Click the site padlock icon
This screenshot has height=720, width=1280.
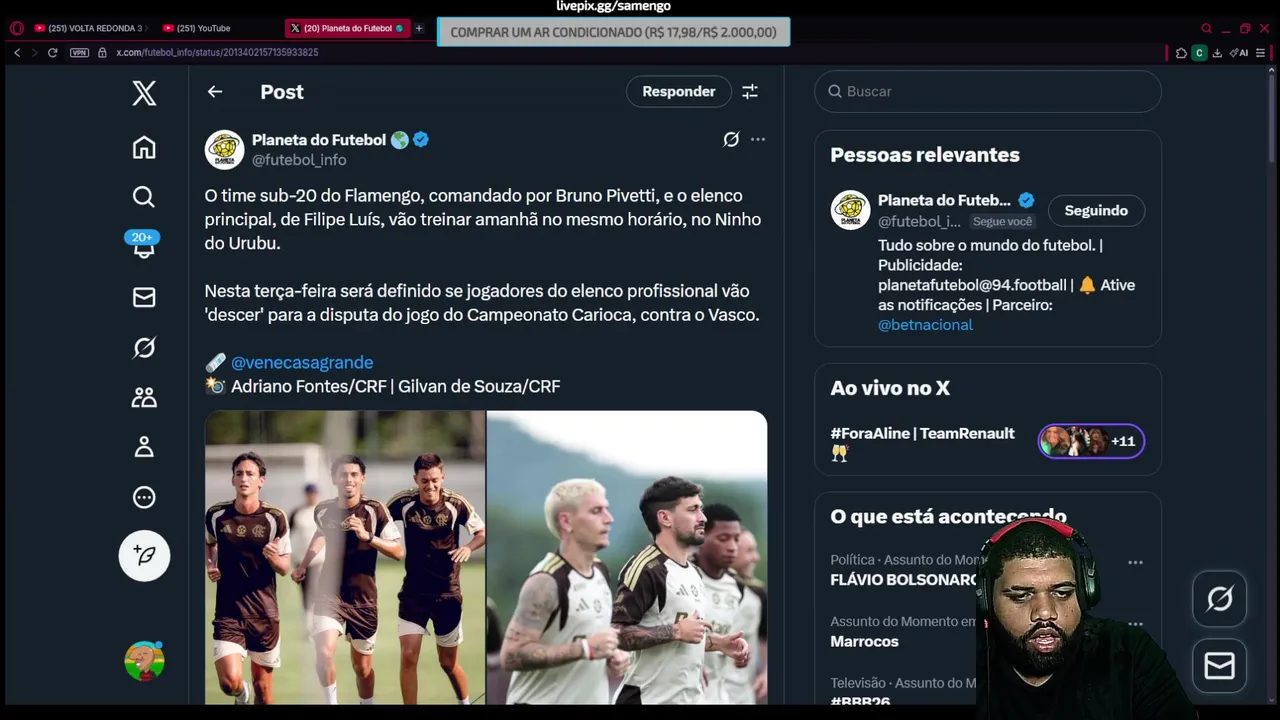(102, 52)
